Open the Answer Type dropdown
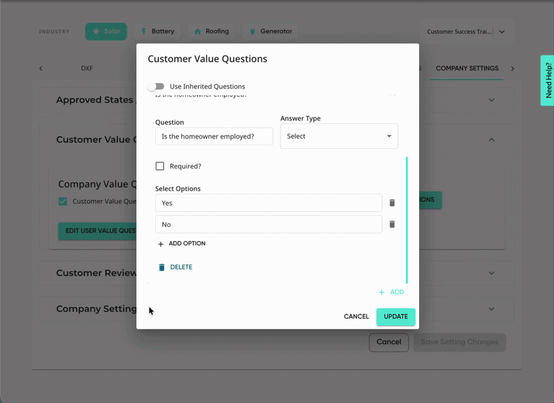Image resolution: width=554 pixels, height=403 pixels. [x=339, y=136]
